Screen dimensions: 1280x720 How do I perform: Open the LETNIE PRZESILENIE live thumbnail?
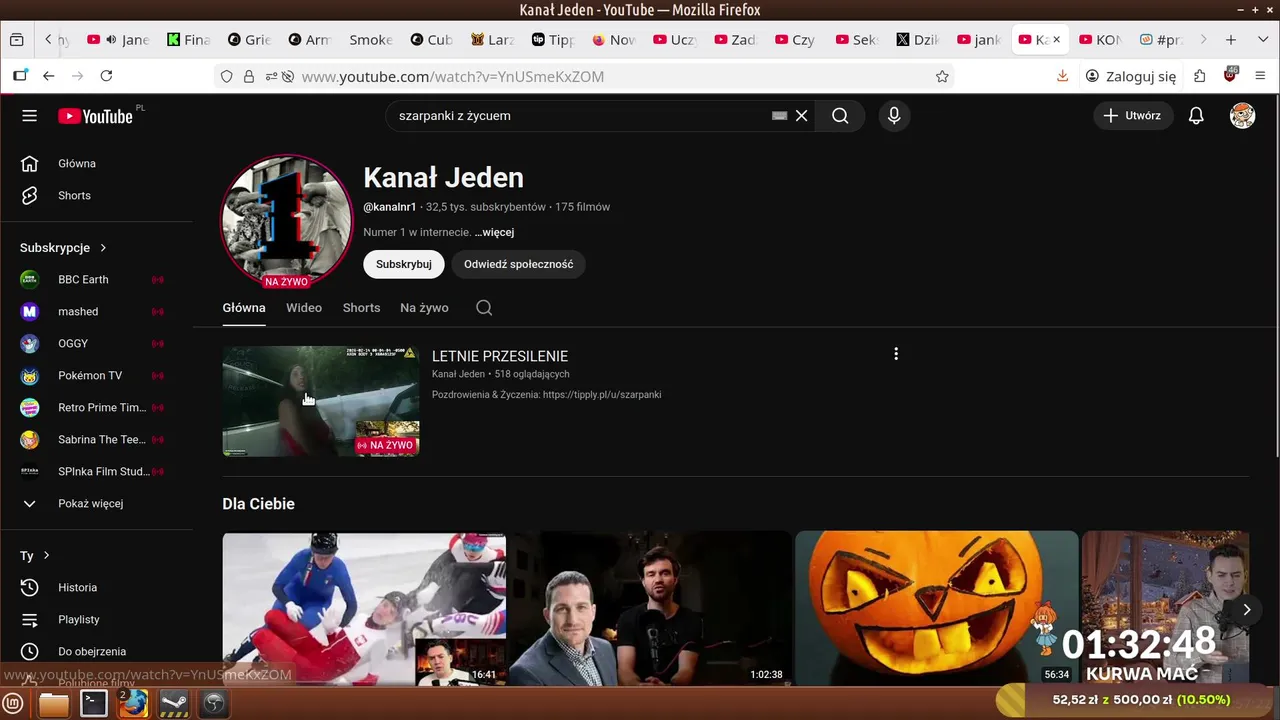pyautogui.click(x=321, y=401)
